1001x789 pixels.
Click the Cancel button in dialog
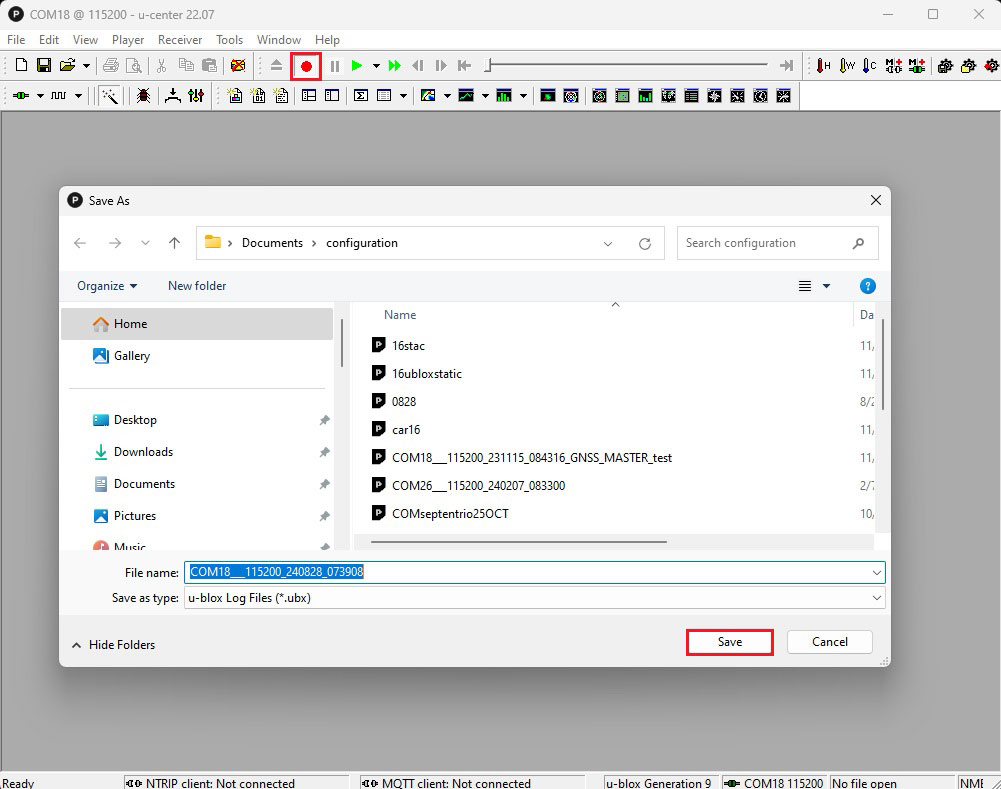click(829, 642)
